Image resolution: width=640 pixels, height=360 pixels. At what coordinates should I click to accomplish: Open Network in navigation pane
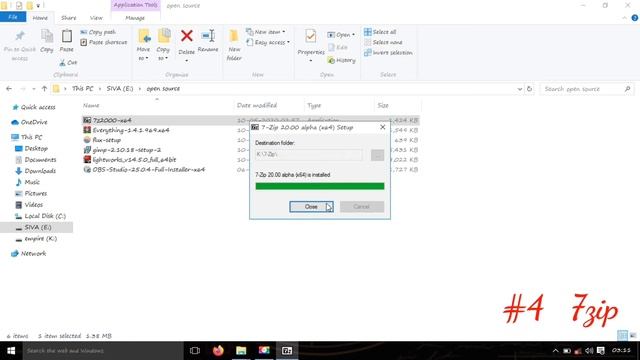(33, 253)
